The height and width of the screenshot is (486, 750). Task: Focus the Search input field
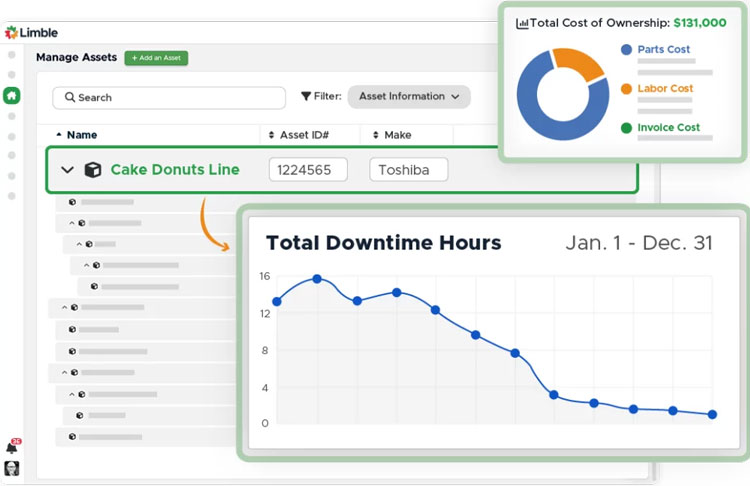pyautogui.click(x=169, y=98)
